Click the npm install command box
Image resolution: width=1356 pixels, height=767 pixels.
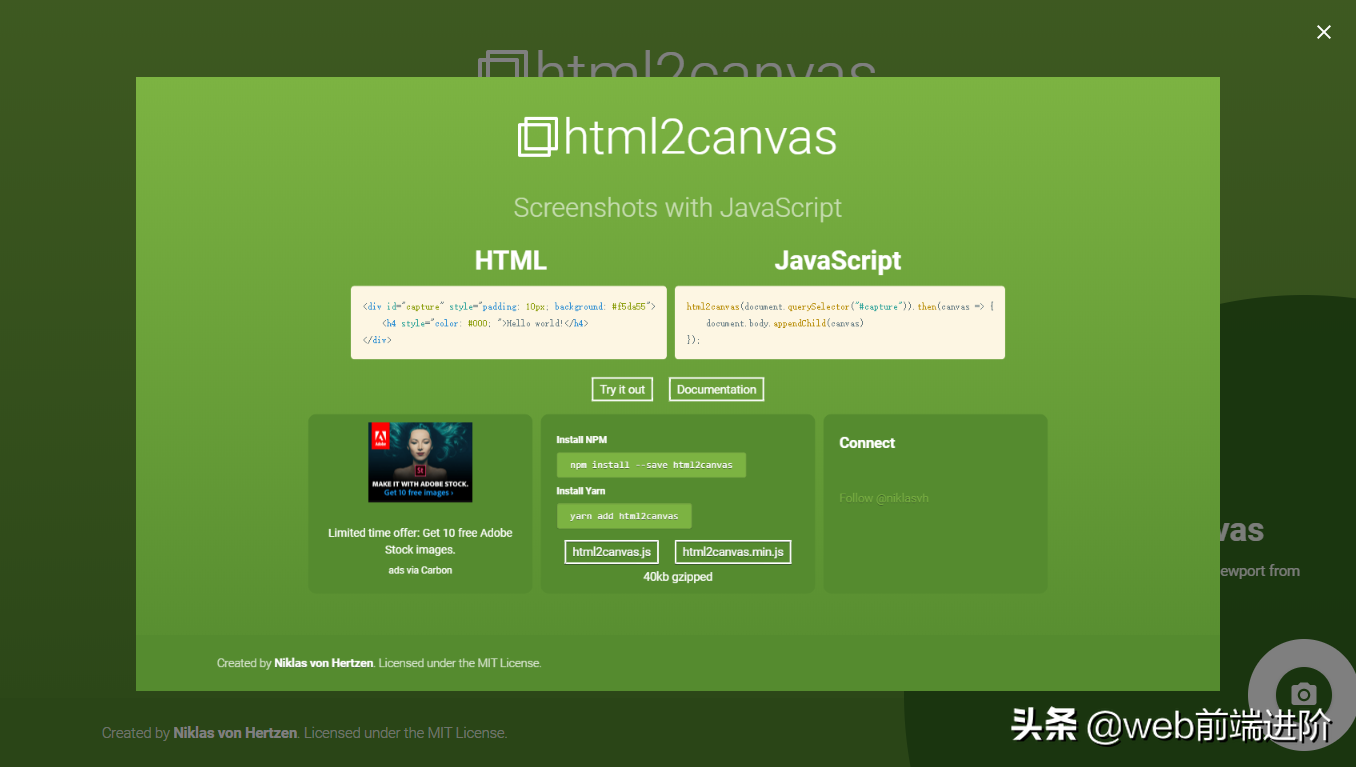coord(651,465)
